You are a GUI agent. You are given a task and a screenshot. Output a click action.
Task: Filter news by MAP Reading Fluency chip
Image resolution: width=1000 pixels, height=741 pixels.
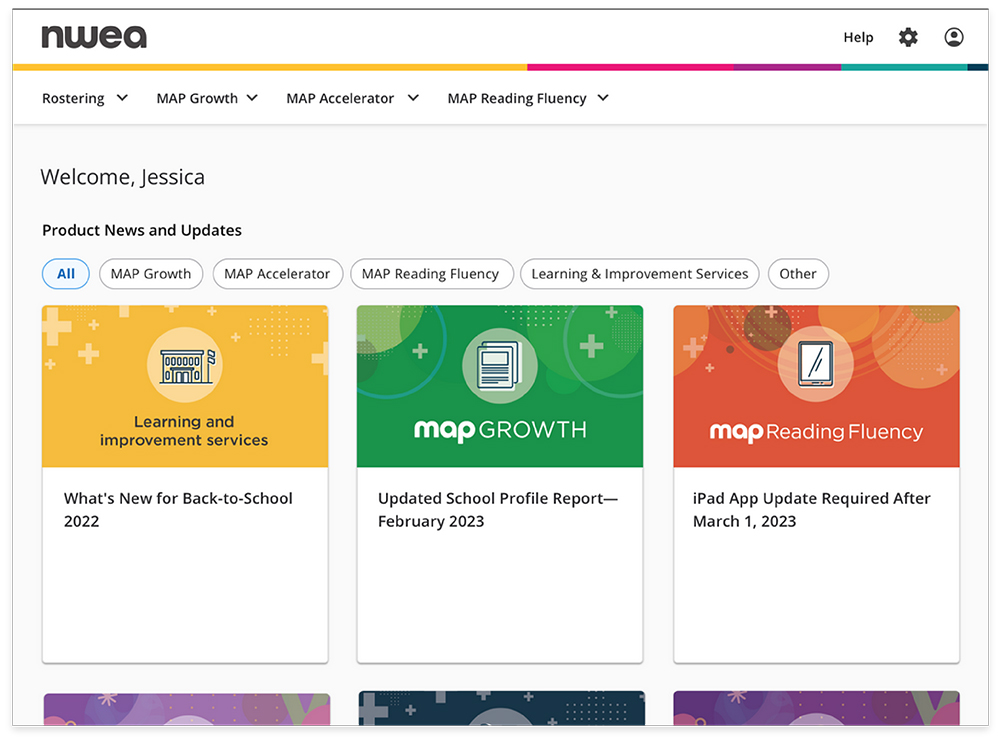click(x=431, y=274)
